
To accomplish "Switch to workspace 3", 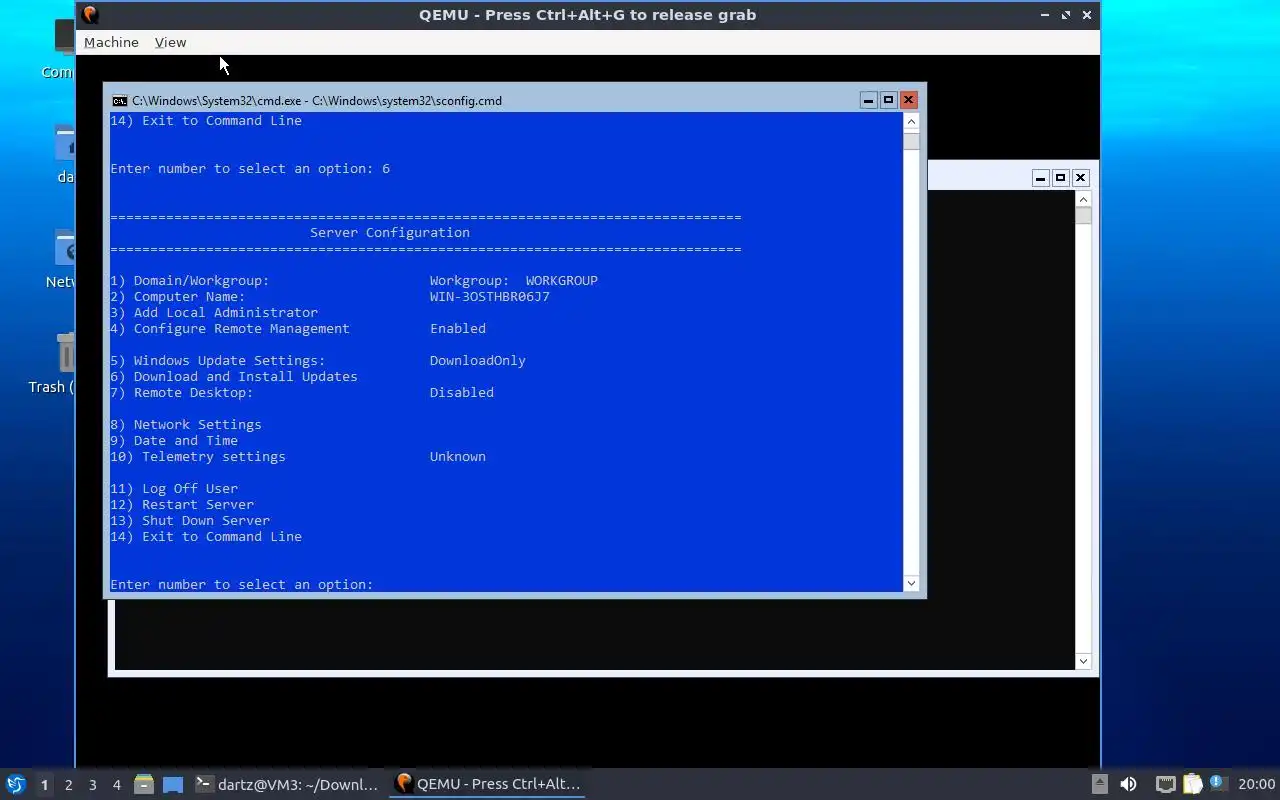I will tap(92, 785).
